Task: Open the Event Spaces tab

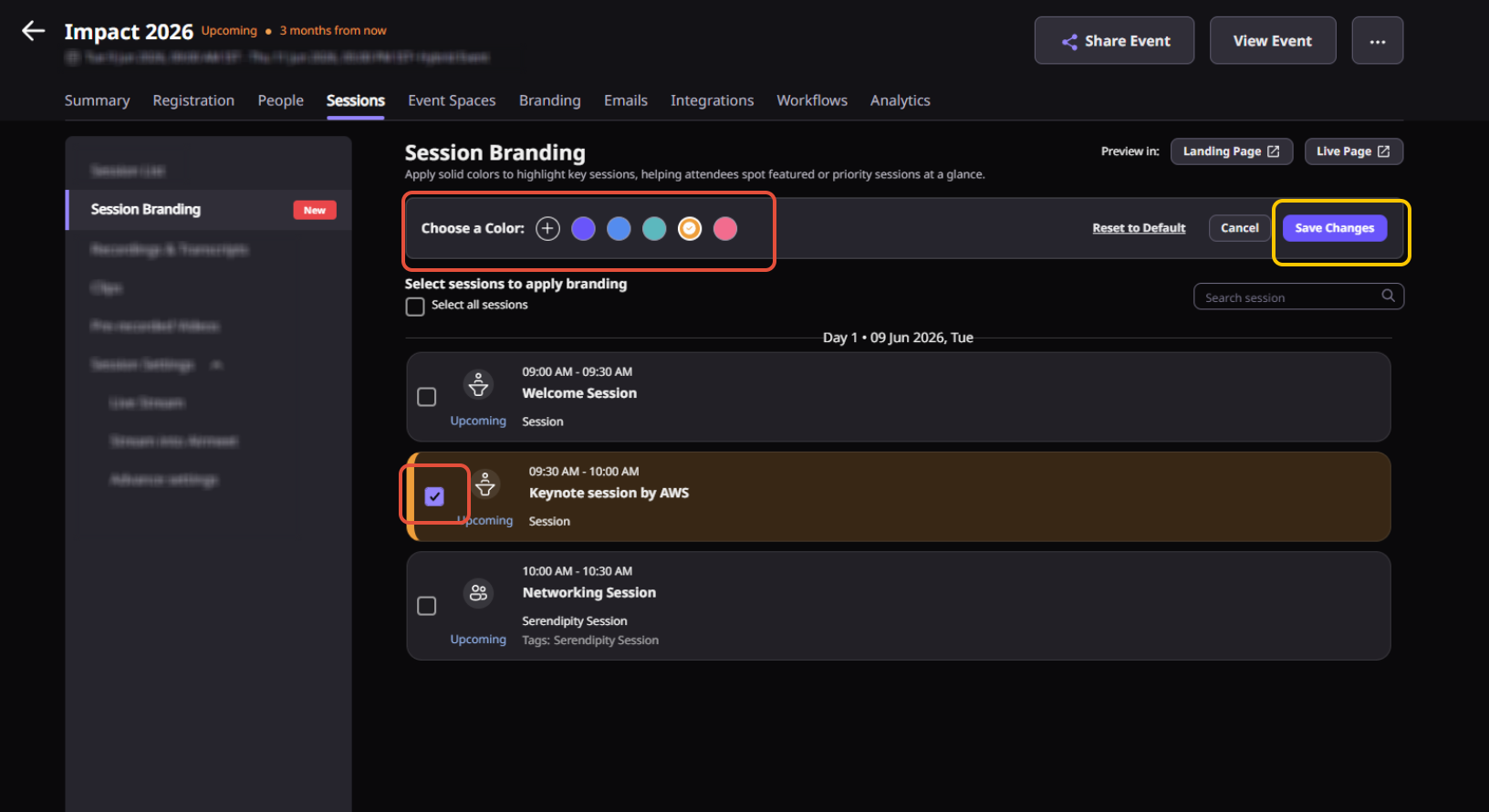Action: 452,100
